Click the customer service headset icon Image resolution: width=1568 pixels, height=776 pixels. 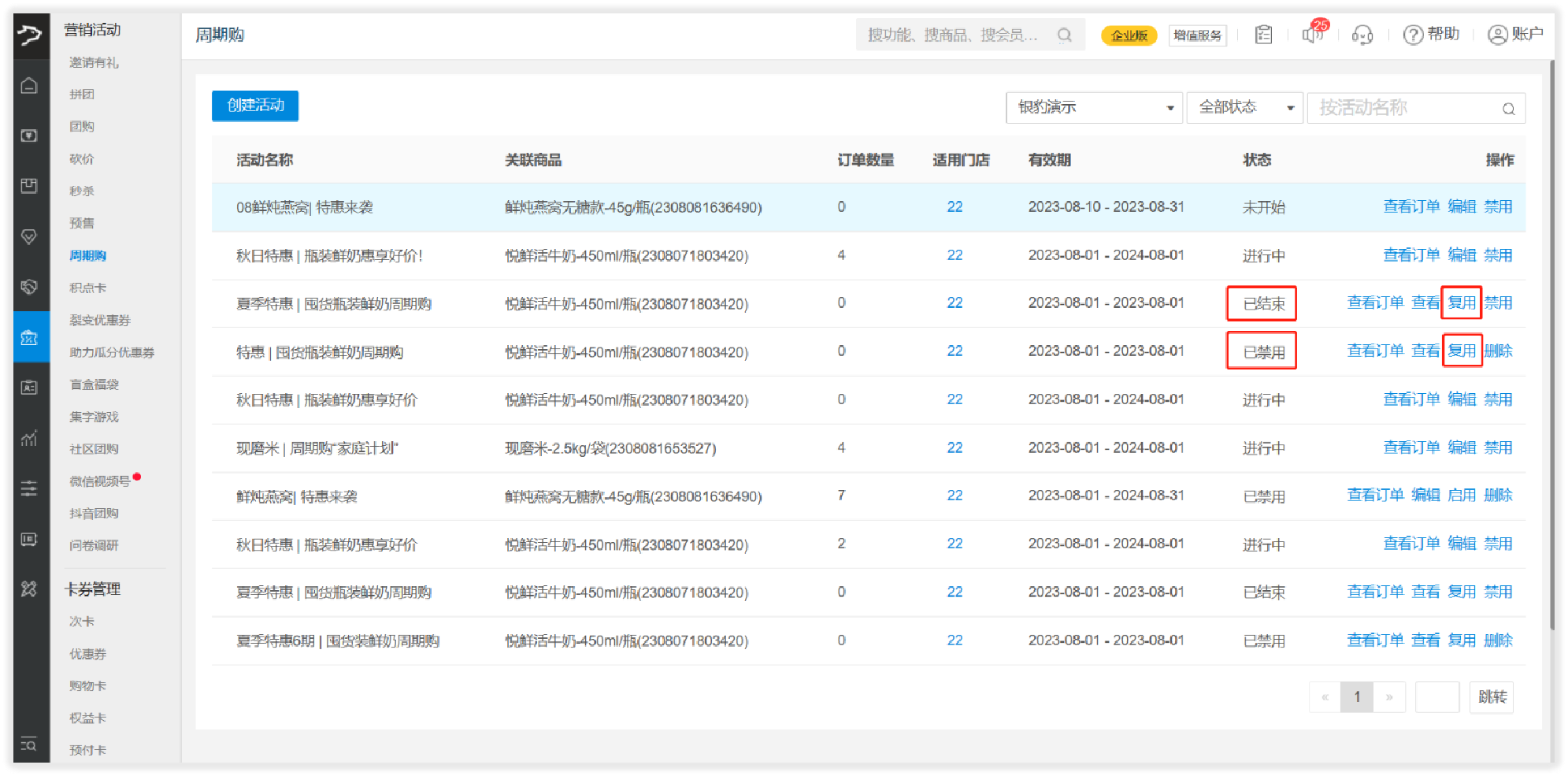(1362, 35)
